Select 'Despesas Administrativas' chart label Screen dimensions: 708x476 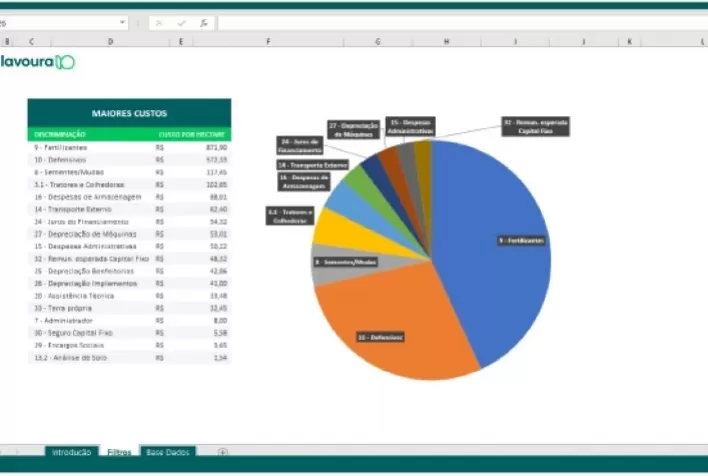[410, 126]
